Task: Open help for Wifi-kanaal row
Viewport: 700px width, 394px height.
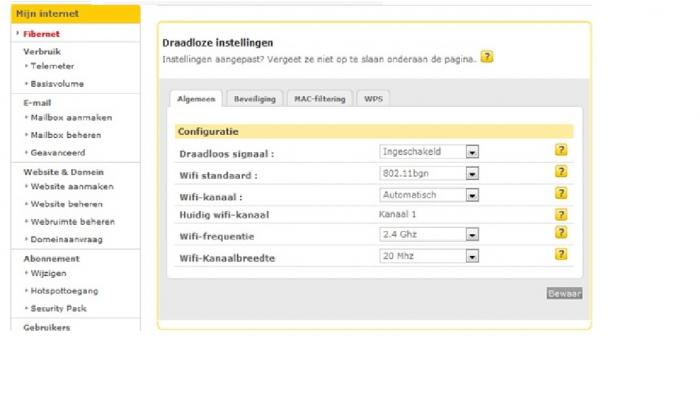Action: coord(561,193)
